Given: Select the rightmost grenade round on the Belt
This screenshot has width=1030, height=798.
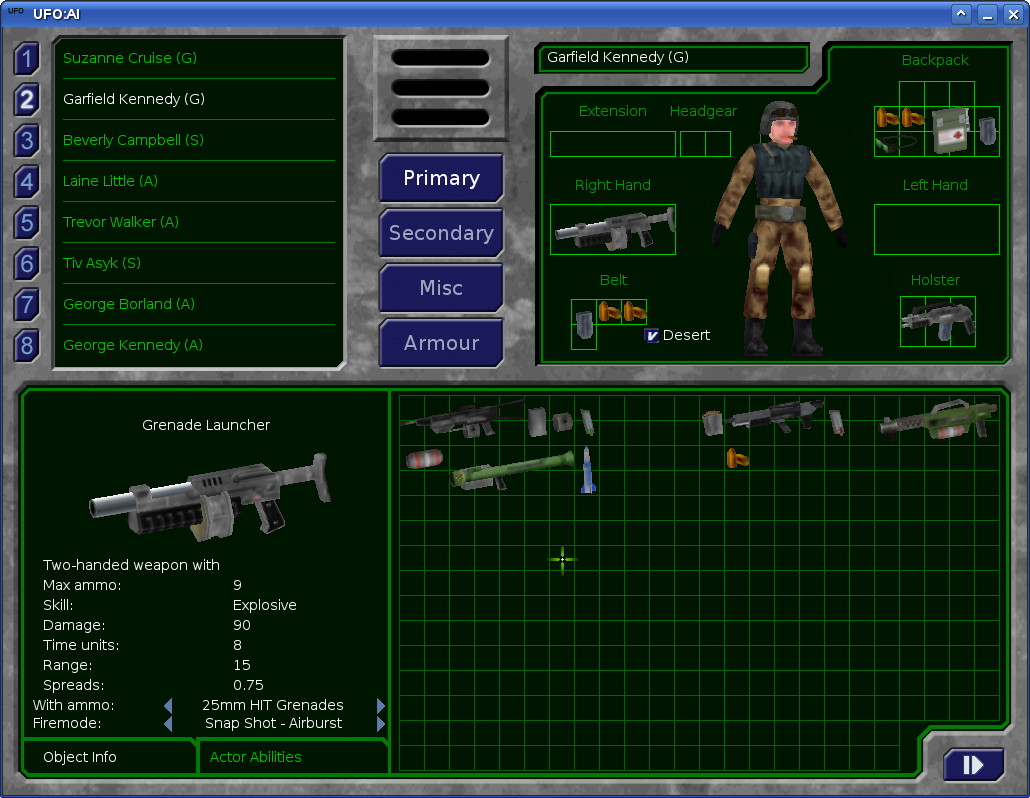Looking at the screenshot, I should tap(634, 311).
